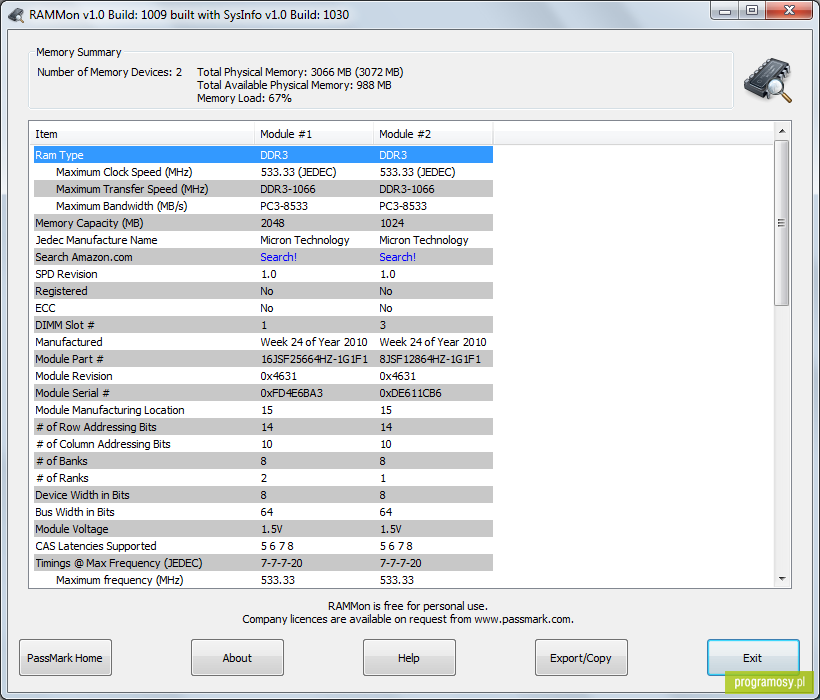Click Module #2 capacity value 1024
Viewport: 820px width, 700px height.
pos(392,223)
